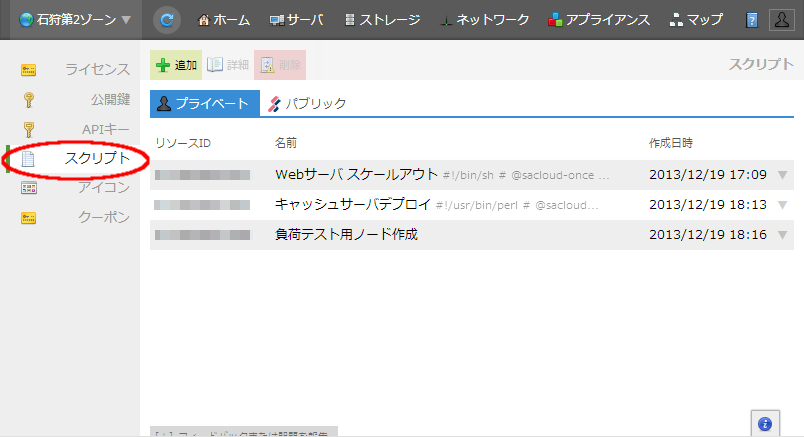Sort by the 作成日時 column header
Viewport: 804px width, 437px height.
click(x=670, y=143)
